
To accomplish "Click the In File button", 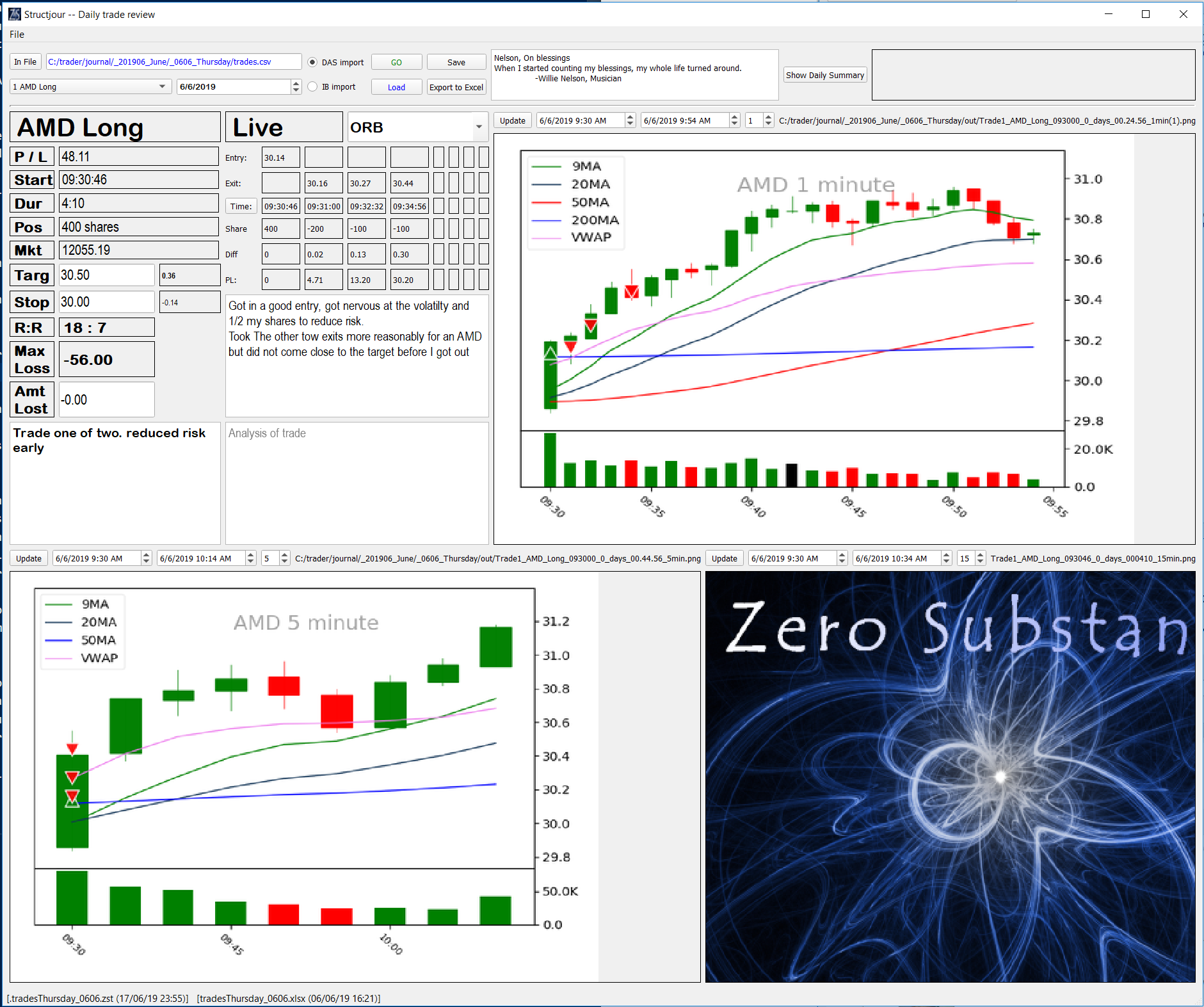I will [x=26, y=62].
